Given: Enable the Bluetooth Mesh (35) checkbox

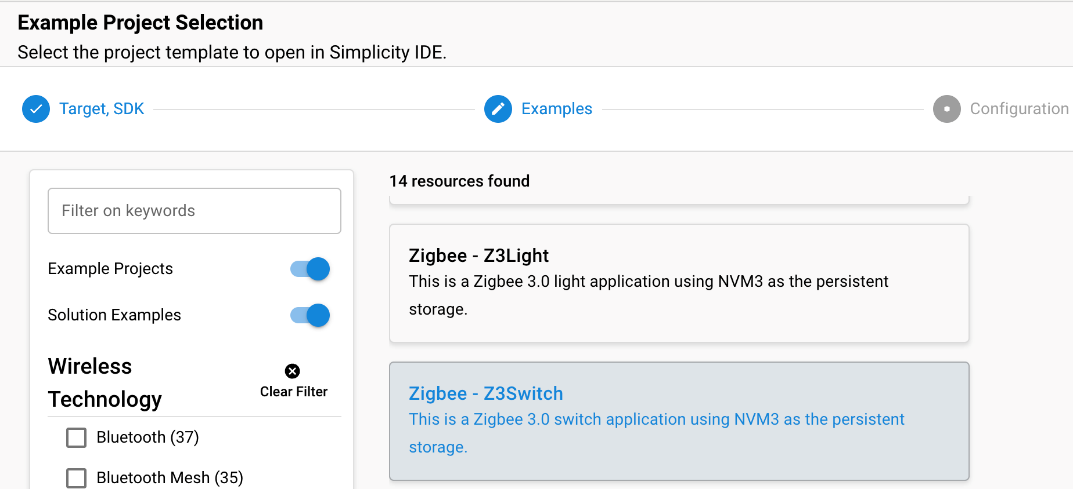Looking at the screenshot, I should click(x=76, y=478).
